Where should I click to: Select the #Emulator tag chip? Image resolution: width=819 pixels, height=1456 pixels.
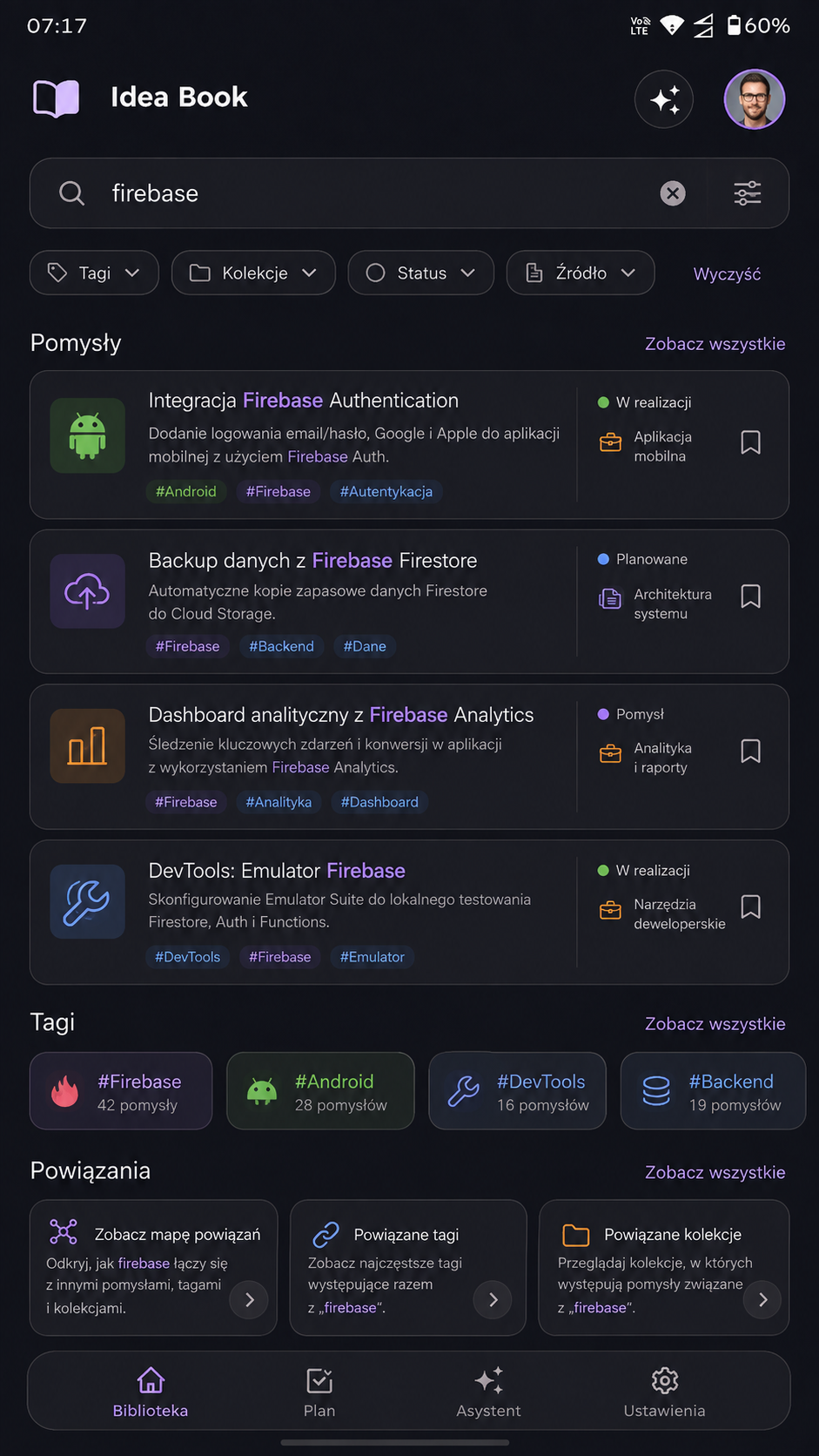(x=373, y=957)
